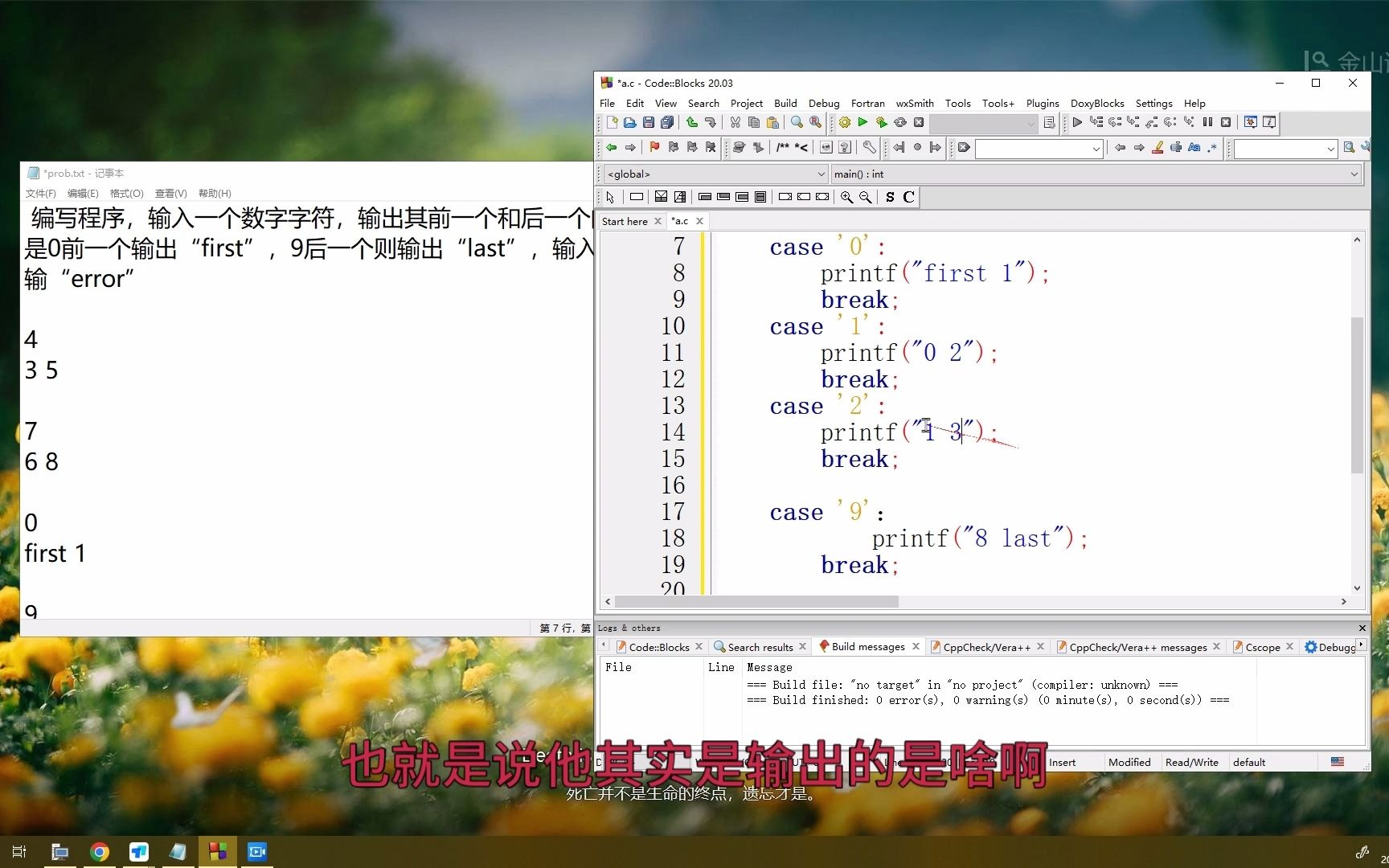Click the Build and run icon
The width and height of the screenshot is (1389, 868).
point(881,123)
